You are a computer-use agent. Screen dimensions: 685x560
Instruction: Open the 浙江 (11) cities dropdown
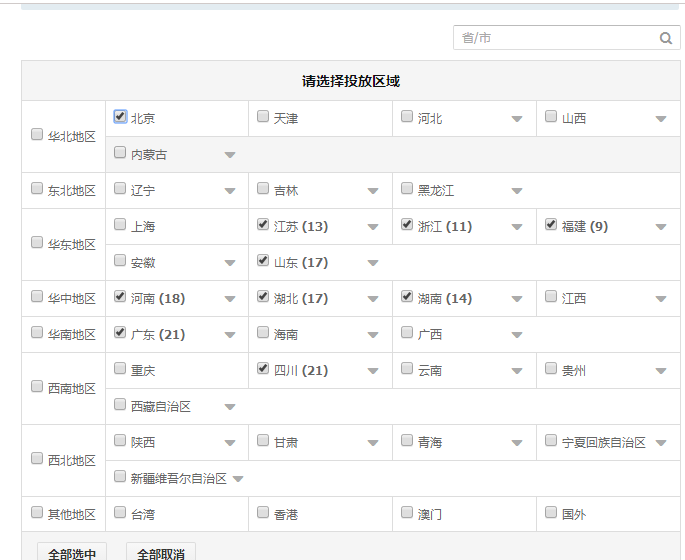coord(517,227)
